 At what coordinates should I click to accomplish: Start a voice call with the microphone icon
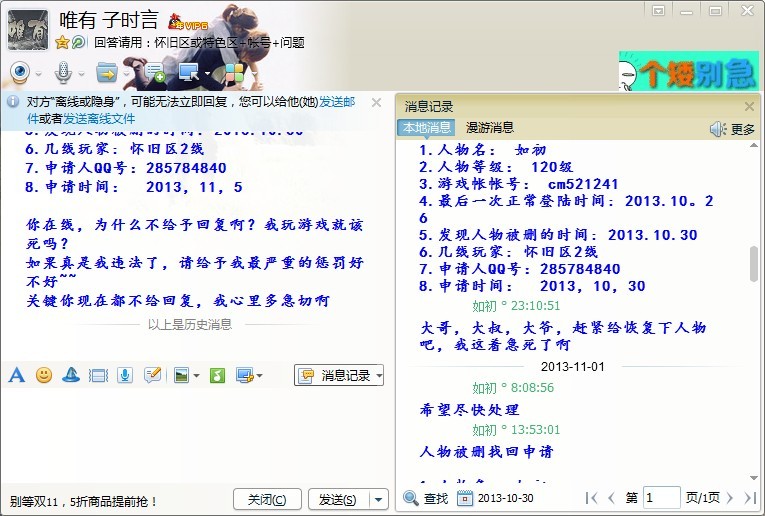[x=62, y=73]
